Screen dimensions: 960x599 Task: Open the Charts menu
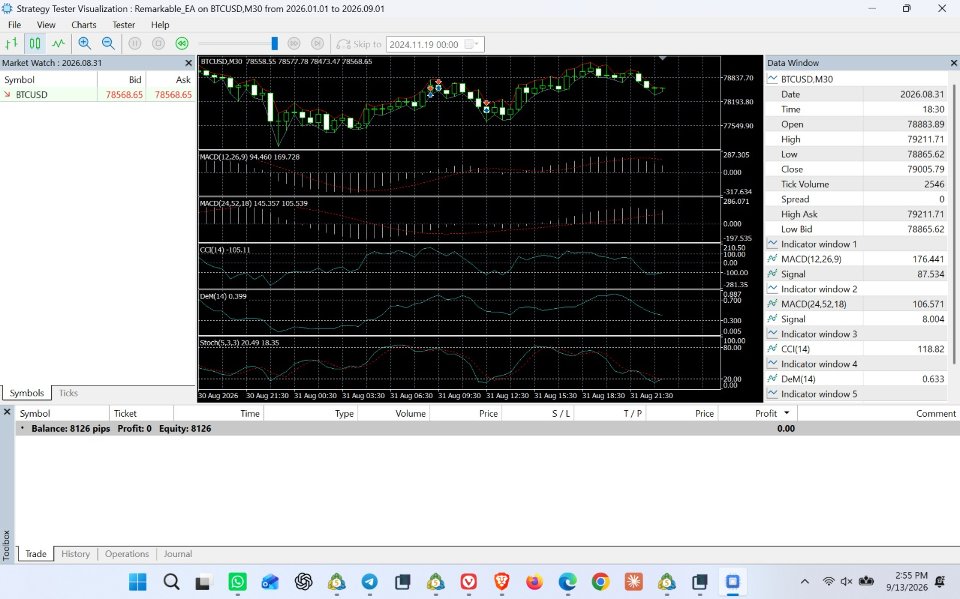pos(84,25)
